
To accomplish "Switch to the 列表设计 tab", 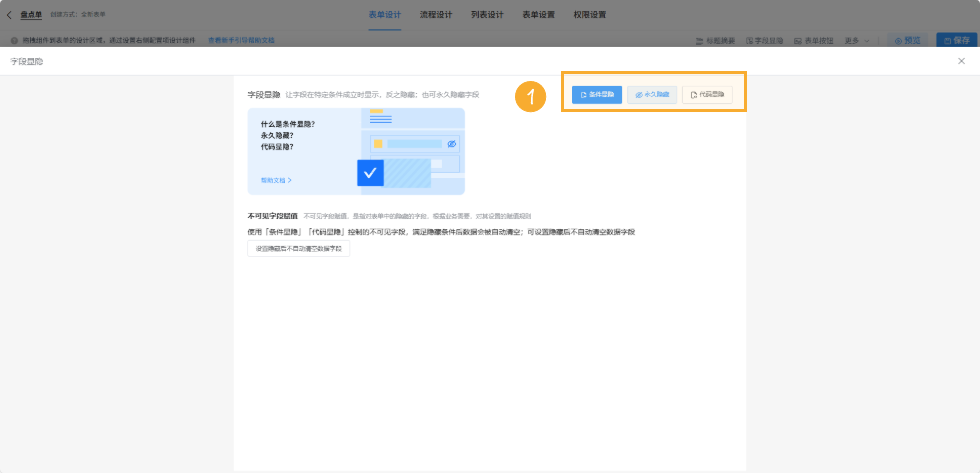I will pyautogui.click(x=488, y=14).
